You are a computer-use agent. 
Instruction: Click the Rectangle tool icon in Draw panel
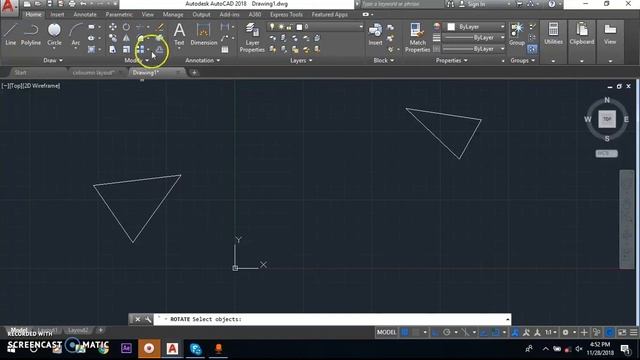tap(91, 27)
